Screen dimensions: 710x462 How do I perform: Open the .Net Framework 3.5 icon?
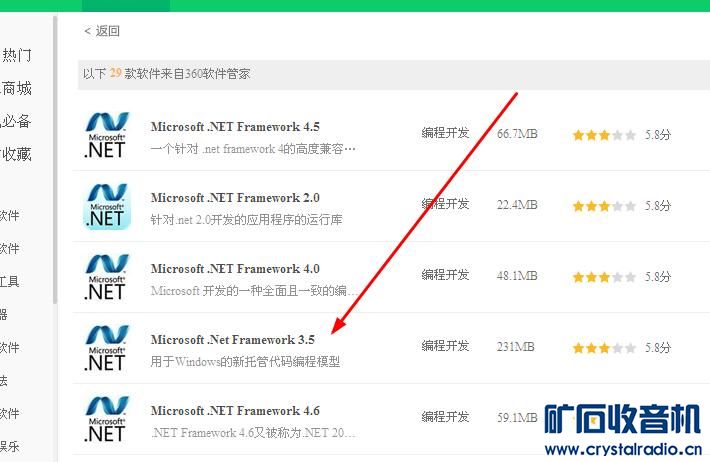pos(107,348)
